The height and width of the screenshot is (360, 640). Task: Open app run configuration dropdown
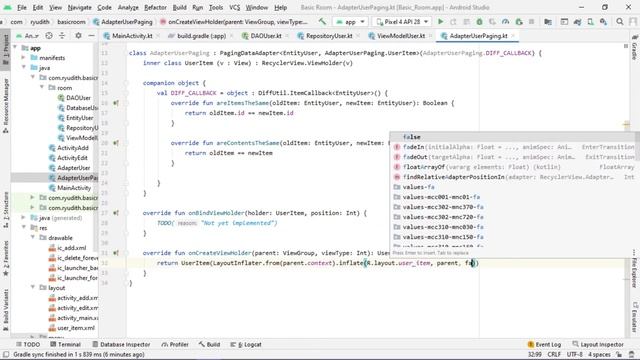(351, 22)
